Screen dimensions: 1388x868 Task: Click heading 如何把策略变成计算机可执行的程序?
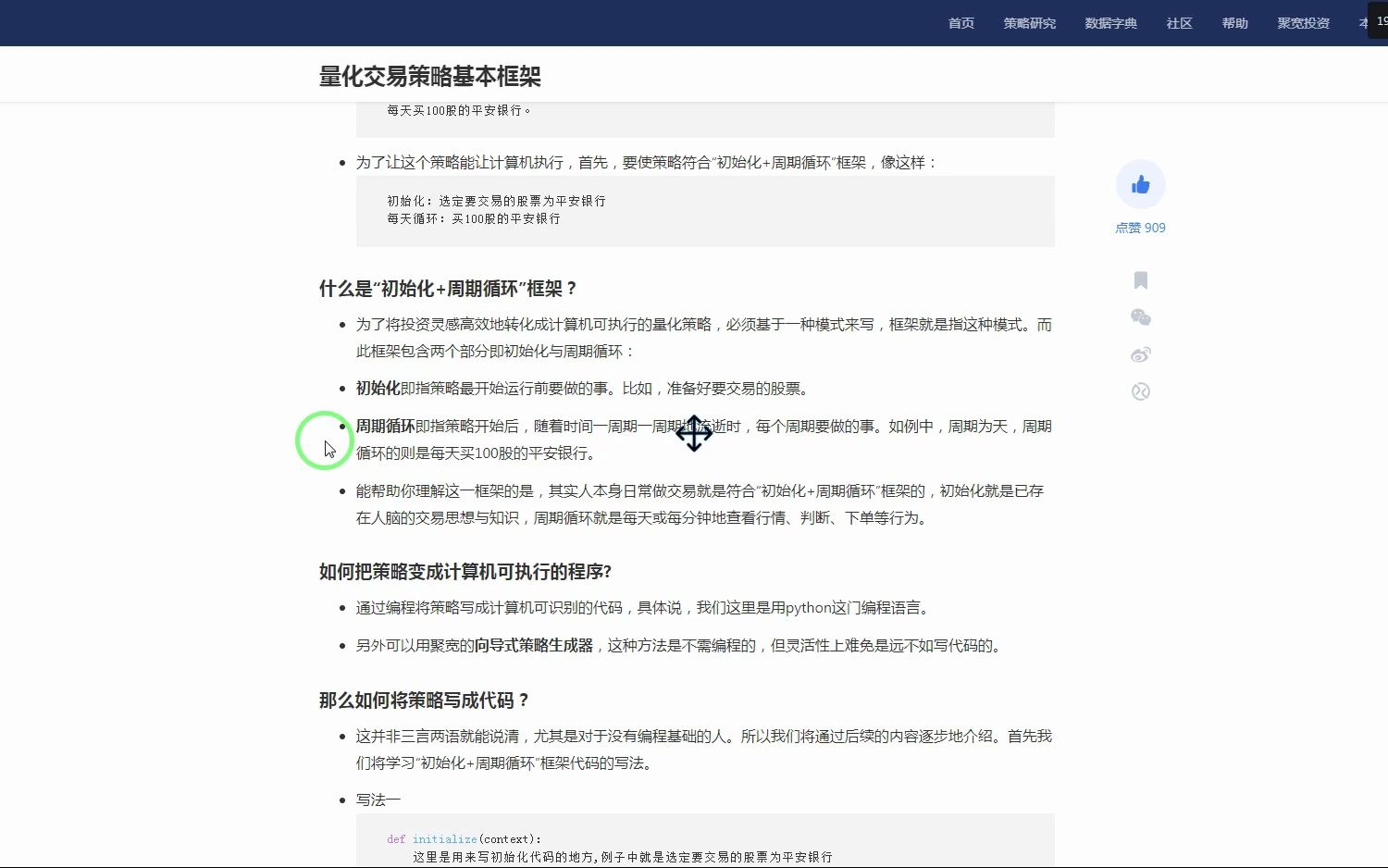click(x=465, y=572)
